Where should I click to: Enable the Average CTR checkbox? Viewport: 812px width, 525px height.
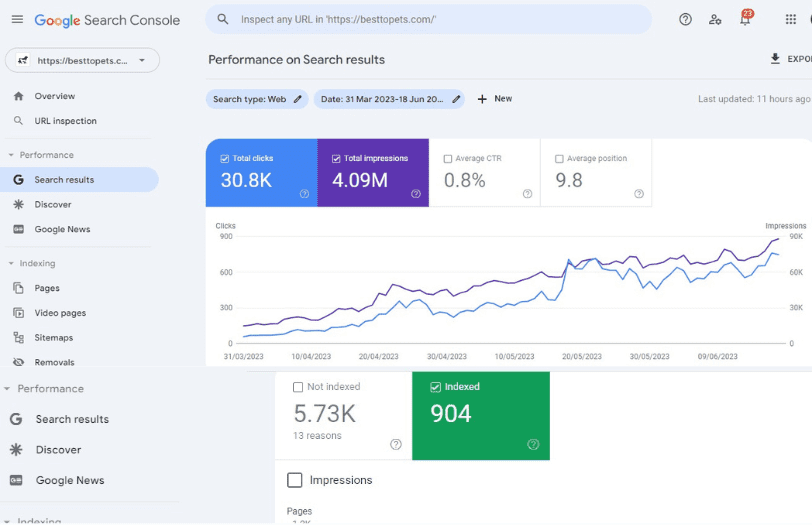[x=448, y=159]
